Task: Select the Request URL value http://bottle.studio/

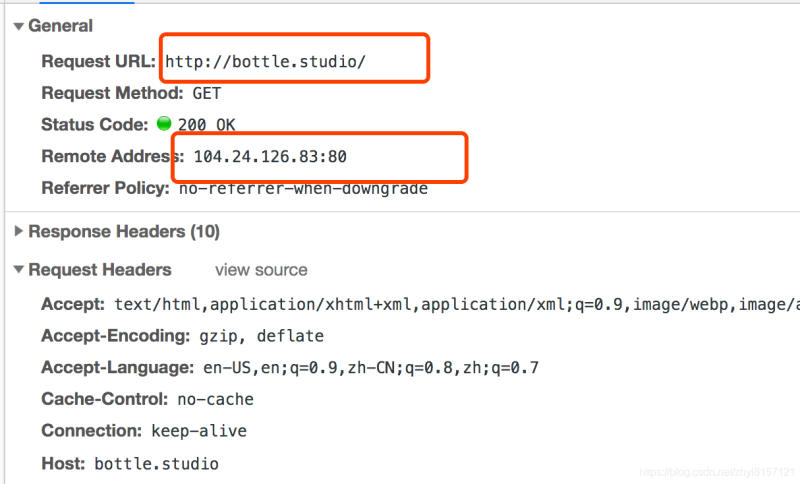Action: (265, 62)
